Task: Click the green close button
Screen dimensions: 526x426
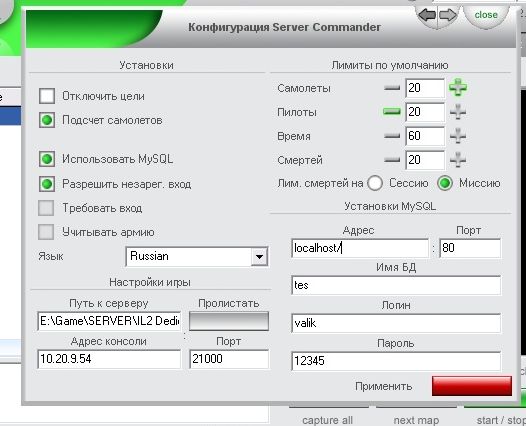Action: click(485, 15)
